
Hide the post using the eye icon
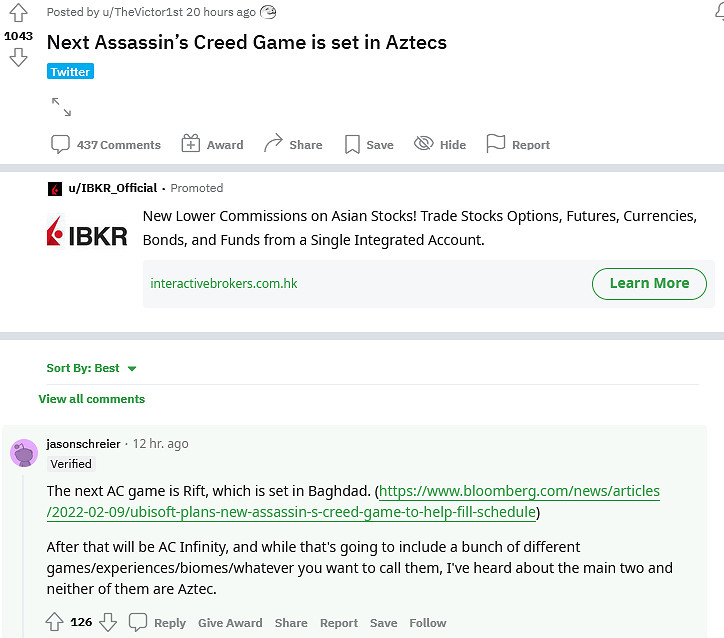[x=440, y=145]
